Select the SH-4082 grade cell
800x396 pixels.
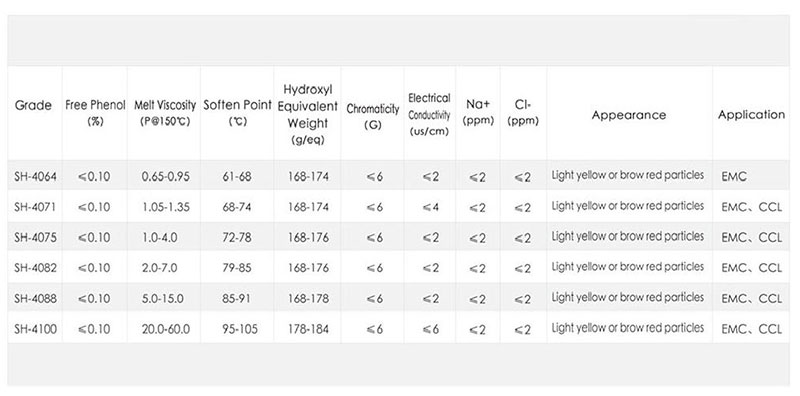pyautogui.click(x=35, y=268)
